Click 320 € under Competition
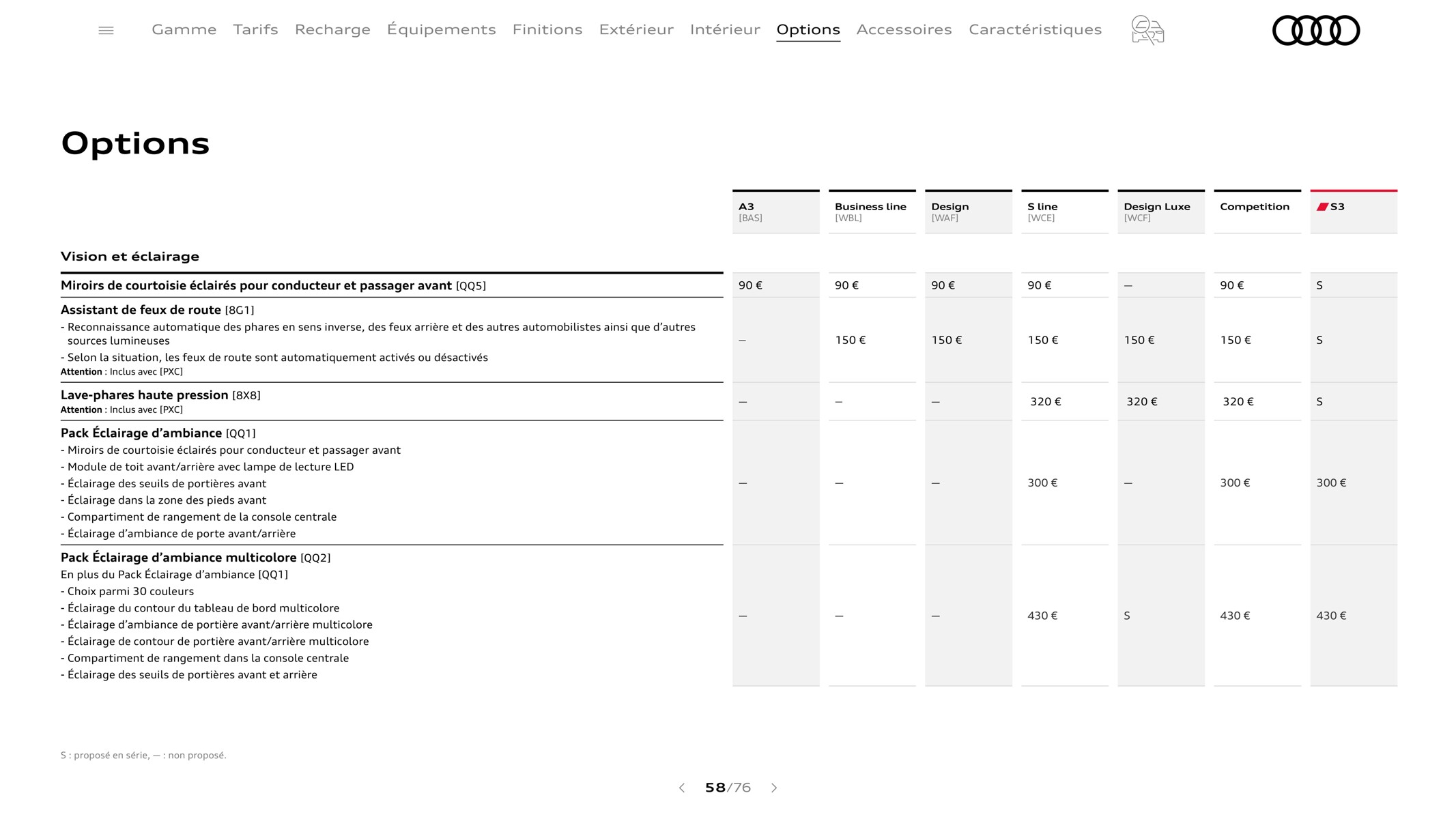 (x=1238, y=402)
